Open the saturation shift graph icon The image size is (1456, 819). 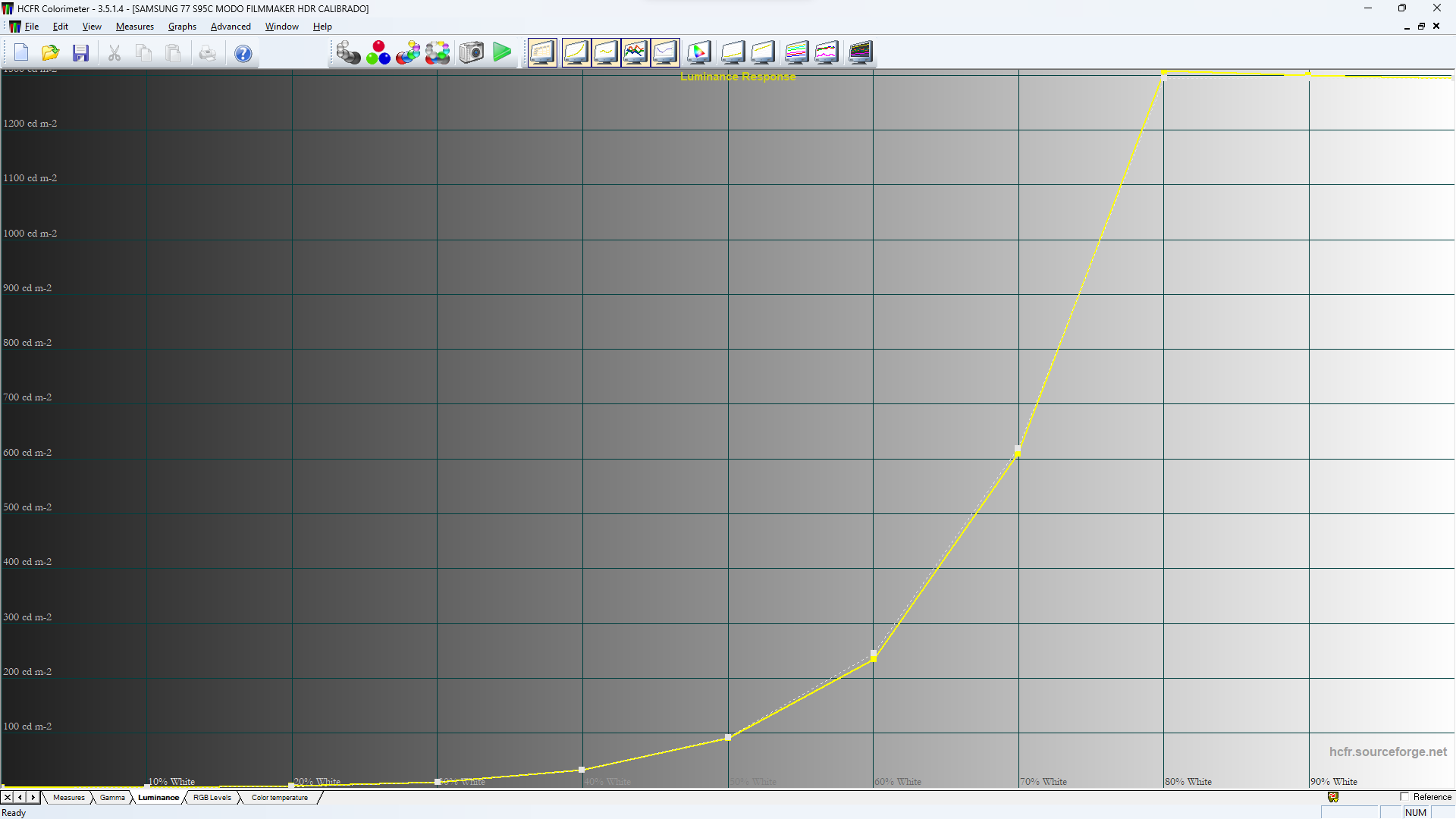point(827,52)
